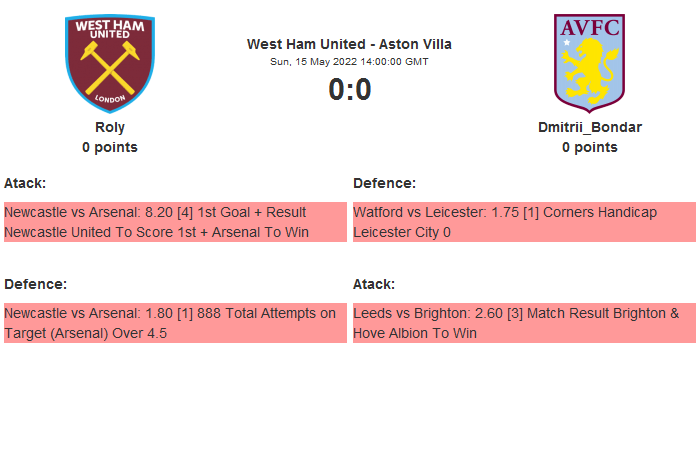The height and width of the screenshot is (460, 700).
Task: Select the Leeds vs Brighton 2.60 bet
Action: coord(516,313)
